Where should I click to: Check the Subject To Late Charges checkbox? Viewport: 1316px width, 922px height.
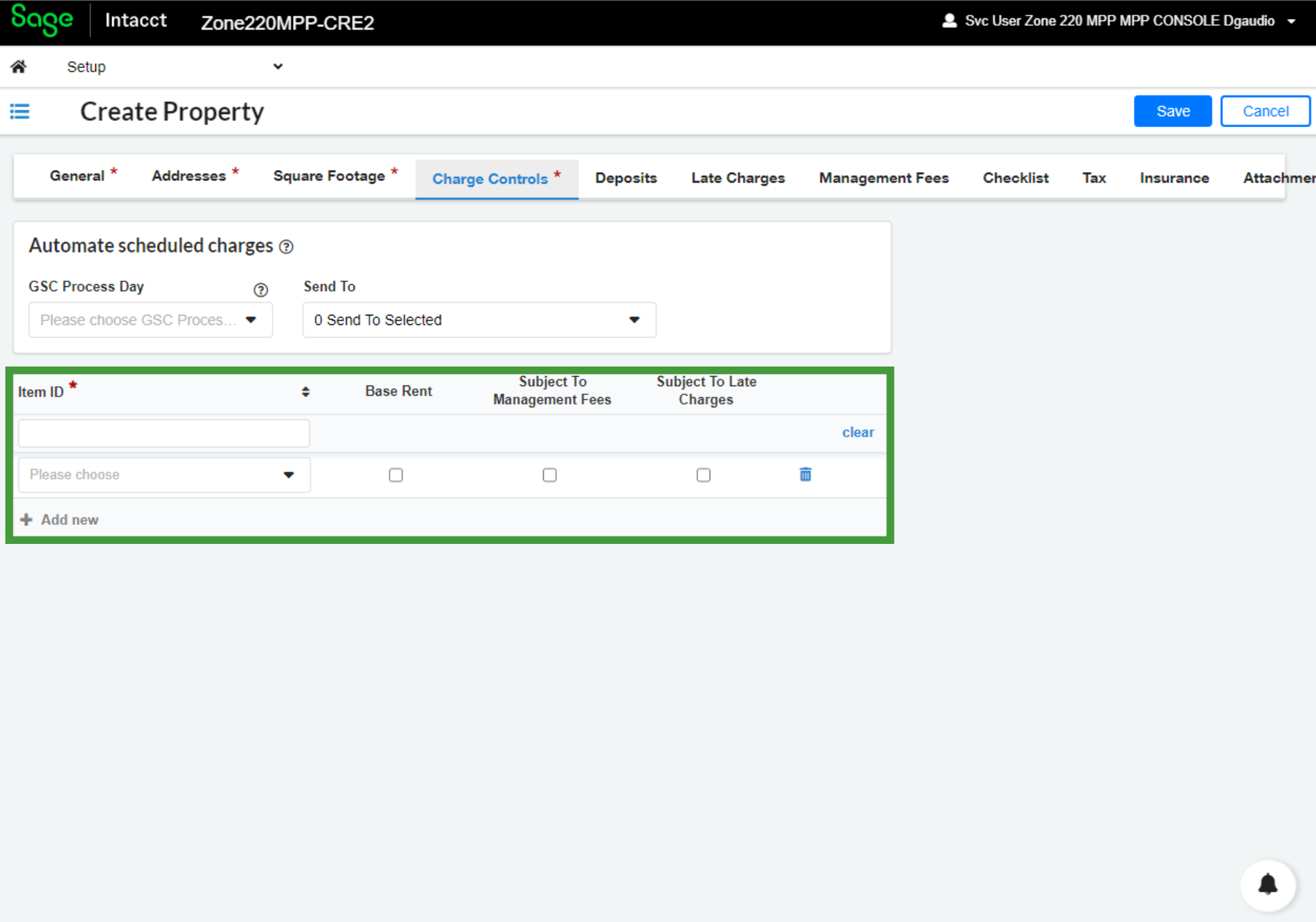704,475
